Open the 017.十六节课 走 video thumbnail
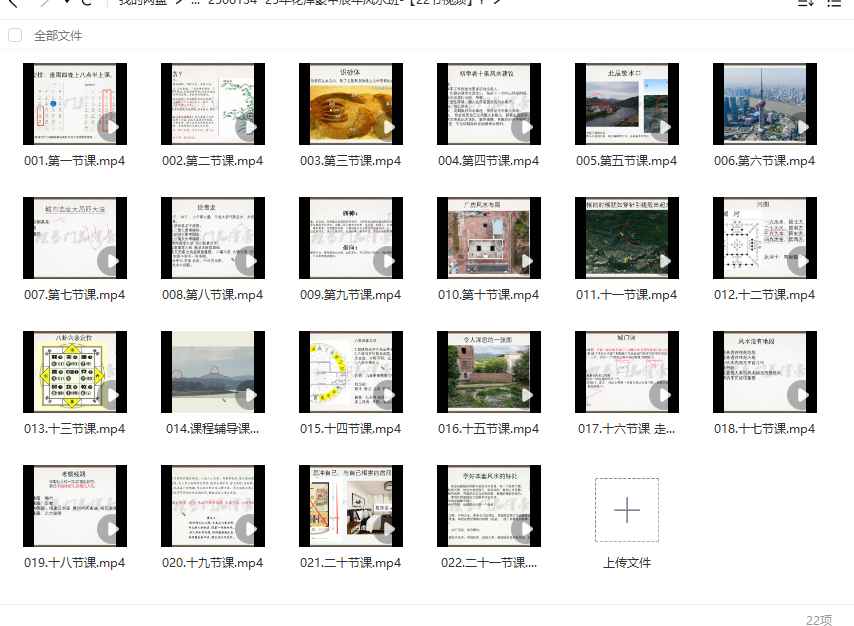 pyautogui.click(x=627, y=372)
